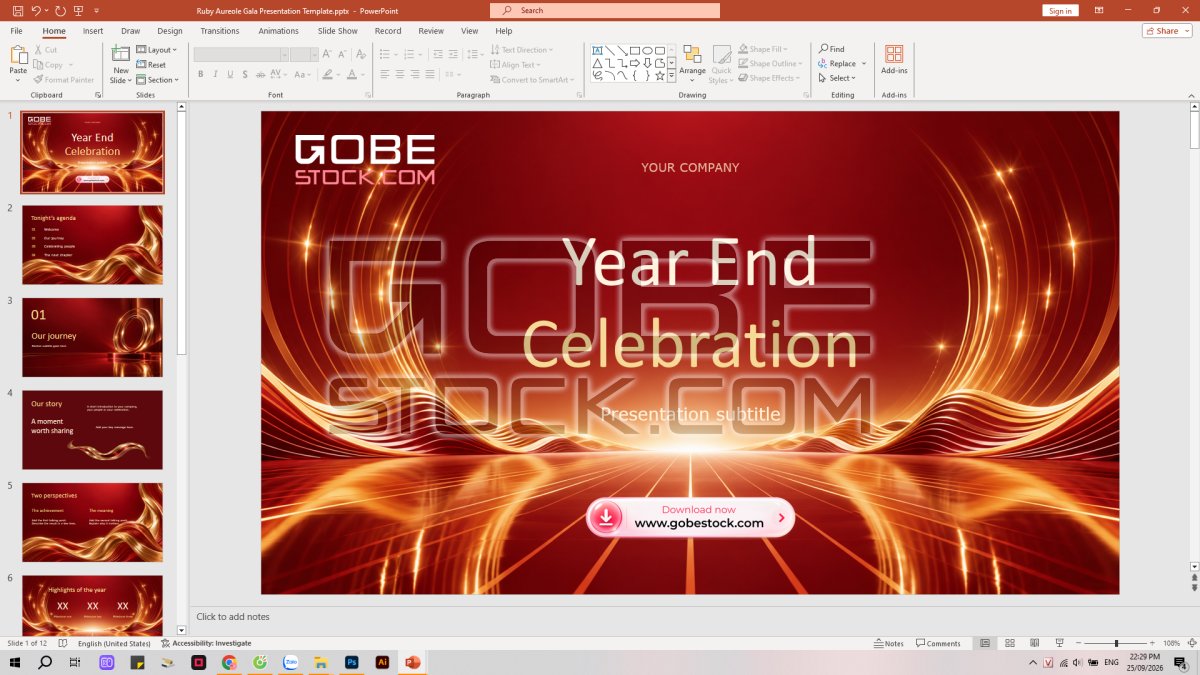Click the 108% zoom level
The image size is (1200, 675).
(1172, 643)
